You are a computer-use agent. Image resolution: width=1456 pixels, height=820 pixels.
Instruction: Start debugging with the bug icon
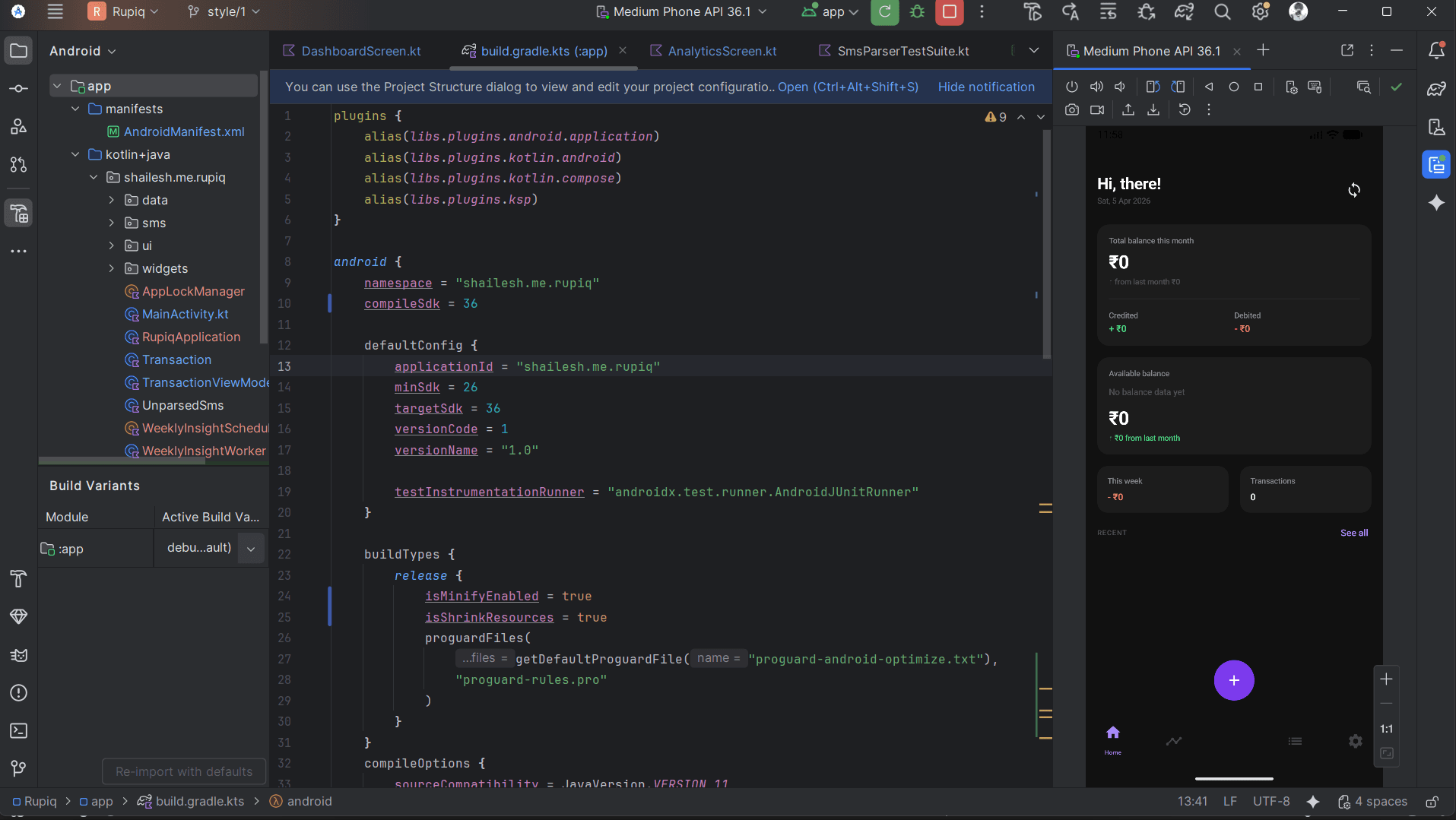[x=918, y=11]
